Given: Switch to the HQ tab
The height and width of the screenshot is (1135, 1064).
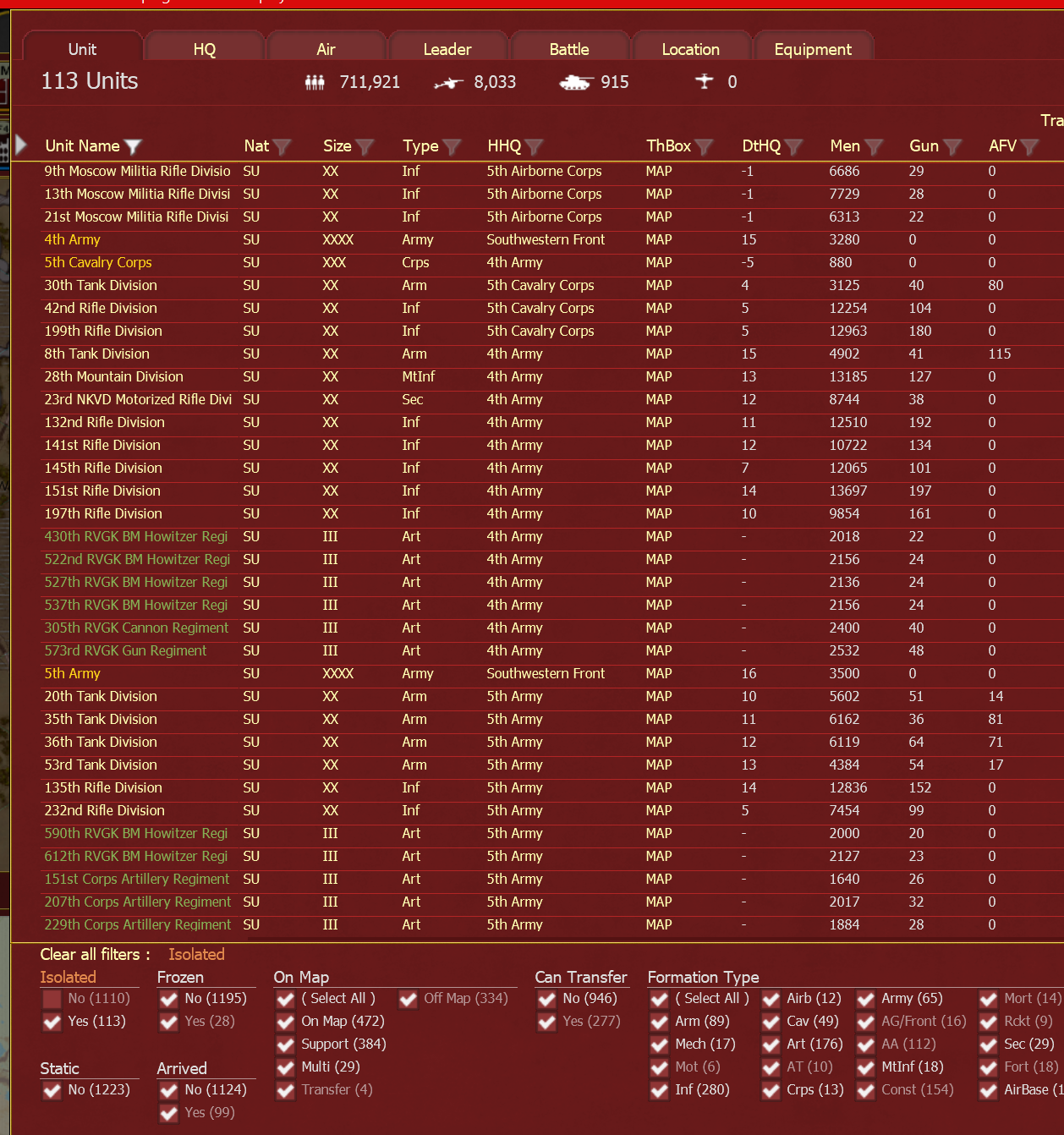Looking at the screenshot, I should [x=205, y=48].
